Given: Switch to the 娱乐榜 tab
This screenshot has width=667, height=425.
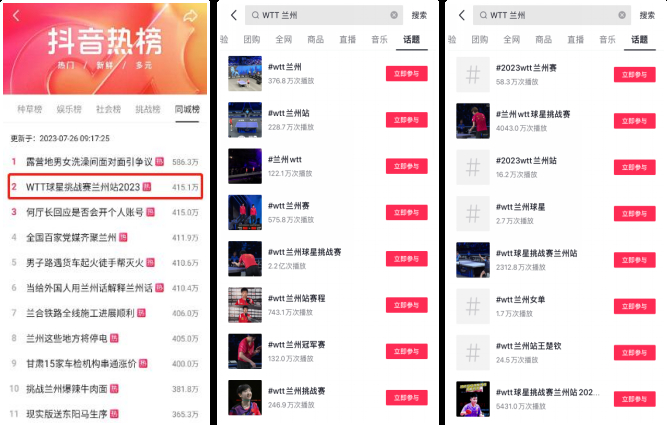Looking at the screenshot, I should [x=69, y=109].
